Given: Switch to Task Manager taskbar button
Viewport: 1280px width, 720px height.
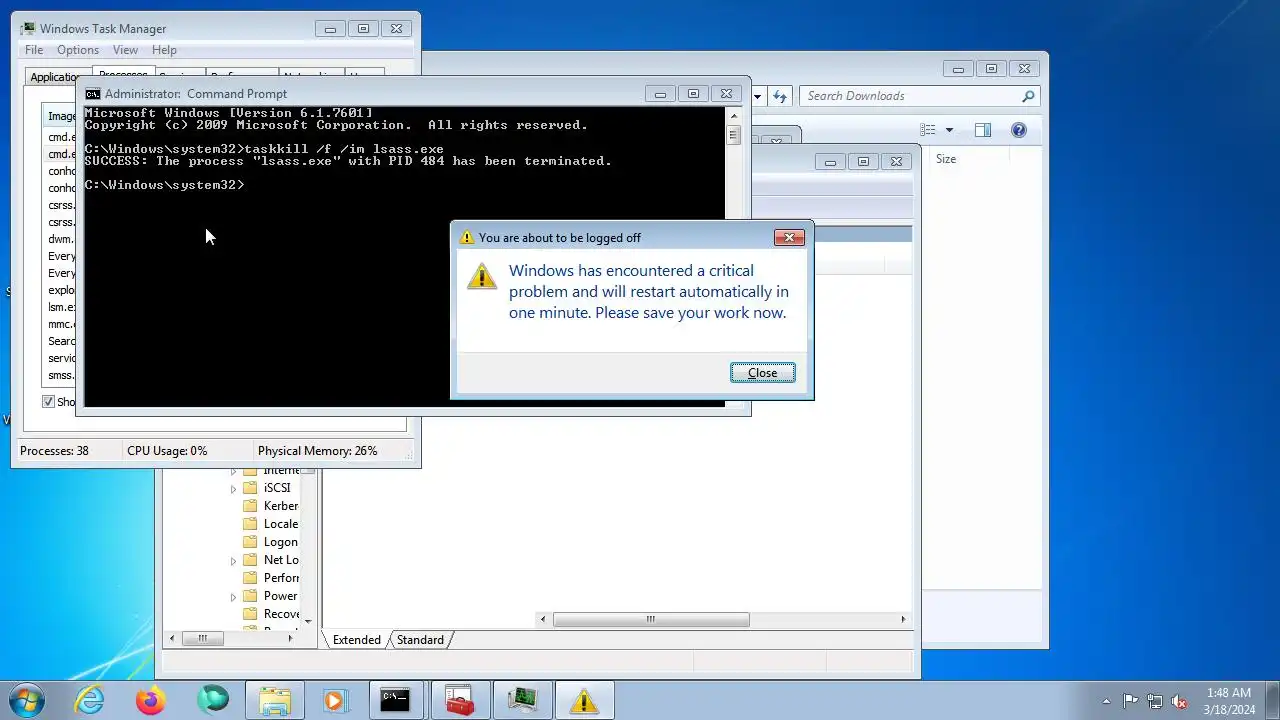Looking at the screenshot, I should click(522, 701).
